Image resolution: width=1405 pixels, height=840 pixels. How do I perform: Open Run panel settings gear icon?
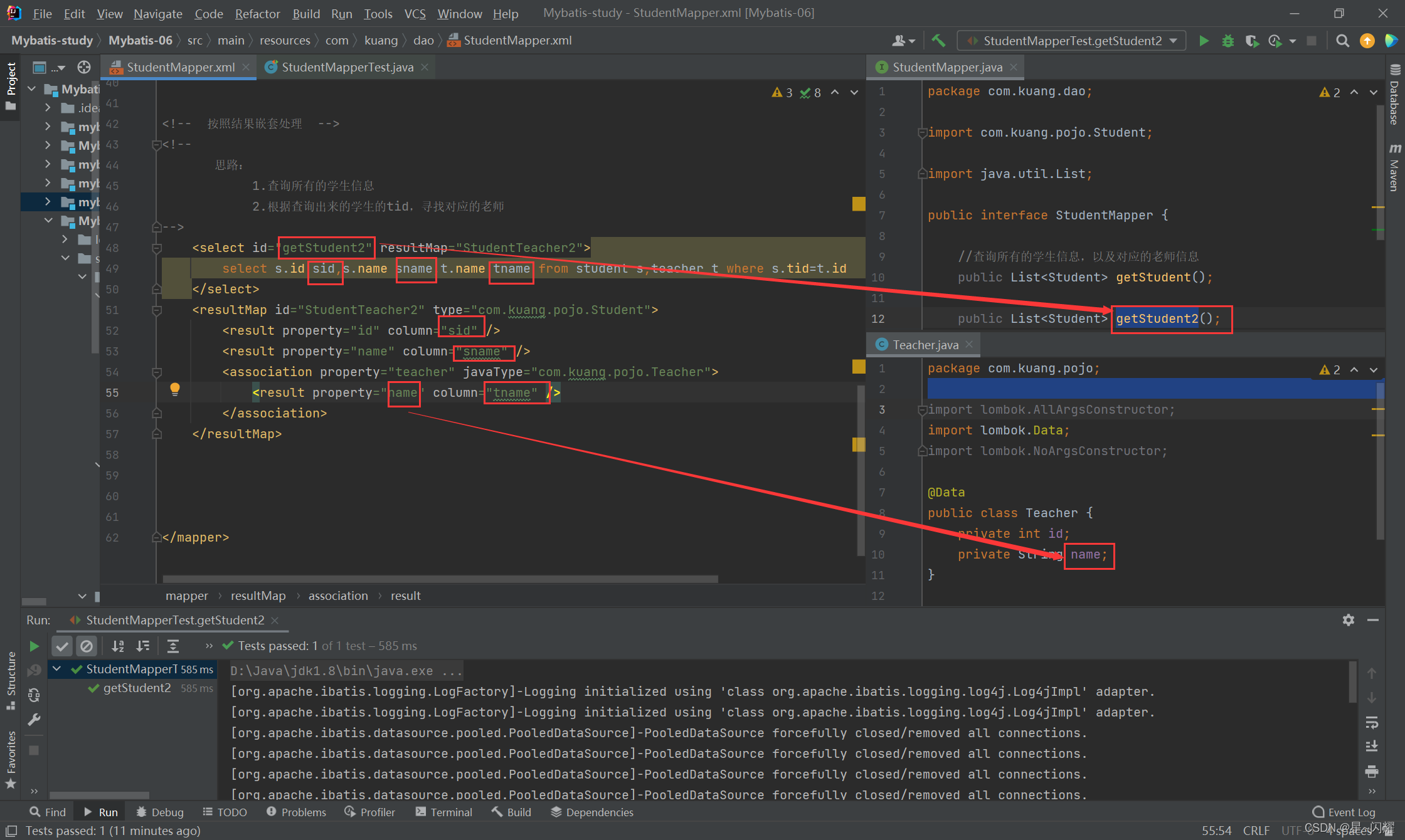tap(1349, 620)
